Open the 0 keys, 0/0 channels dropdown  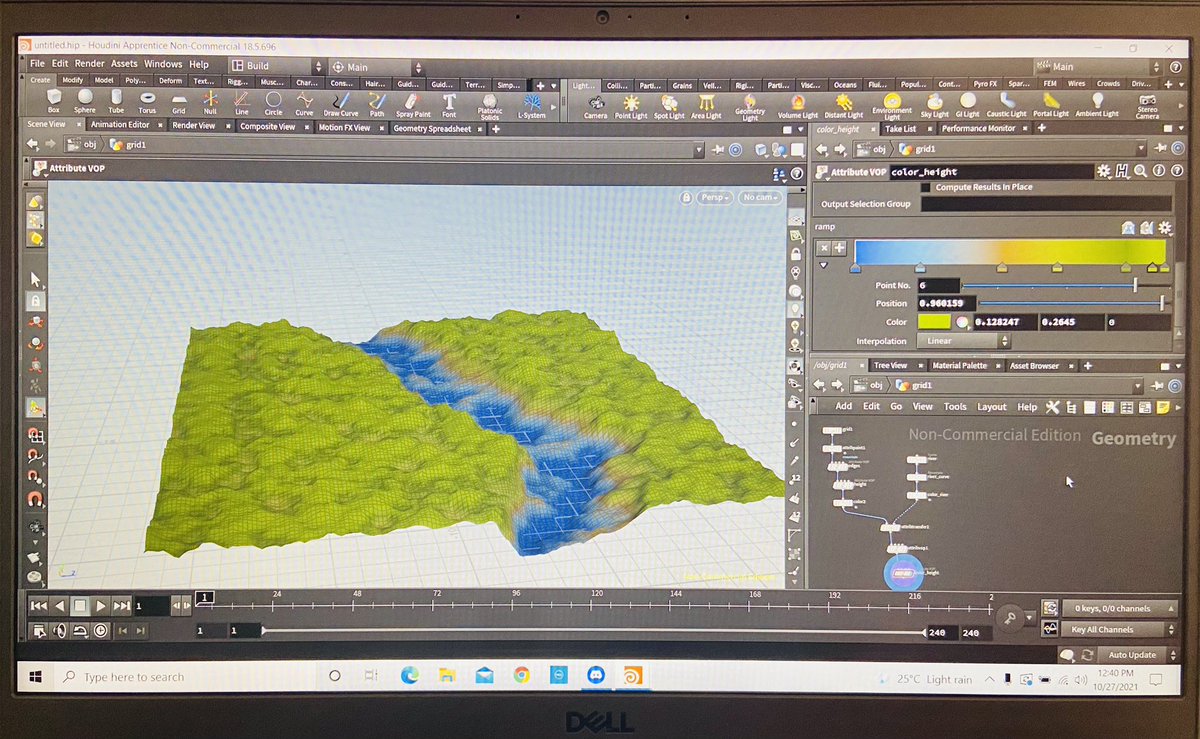[x=1119, y=608]
